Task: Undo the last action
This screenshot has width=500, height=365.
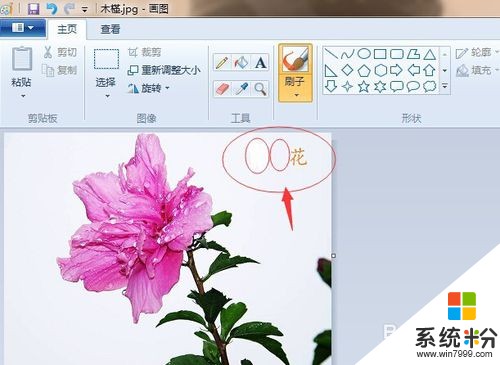Action: tap(52, 8)
